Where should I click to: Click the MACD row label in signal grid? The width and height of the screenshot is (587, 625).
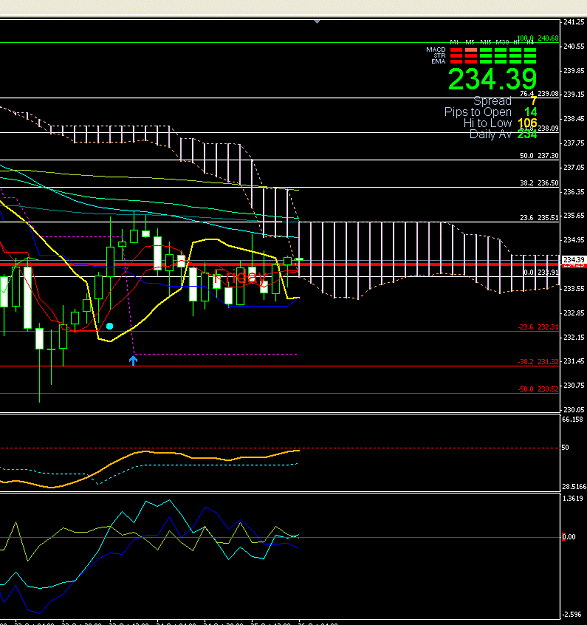pyautogui.click(x=436, y=50)
